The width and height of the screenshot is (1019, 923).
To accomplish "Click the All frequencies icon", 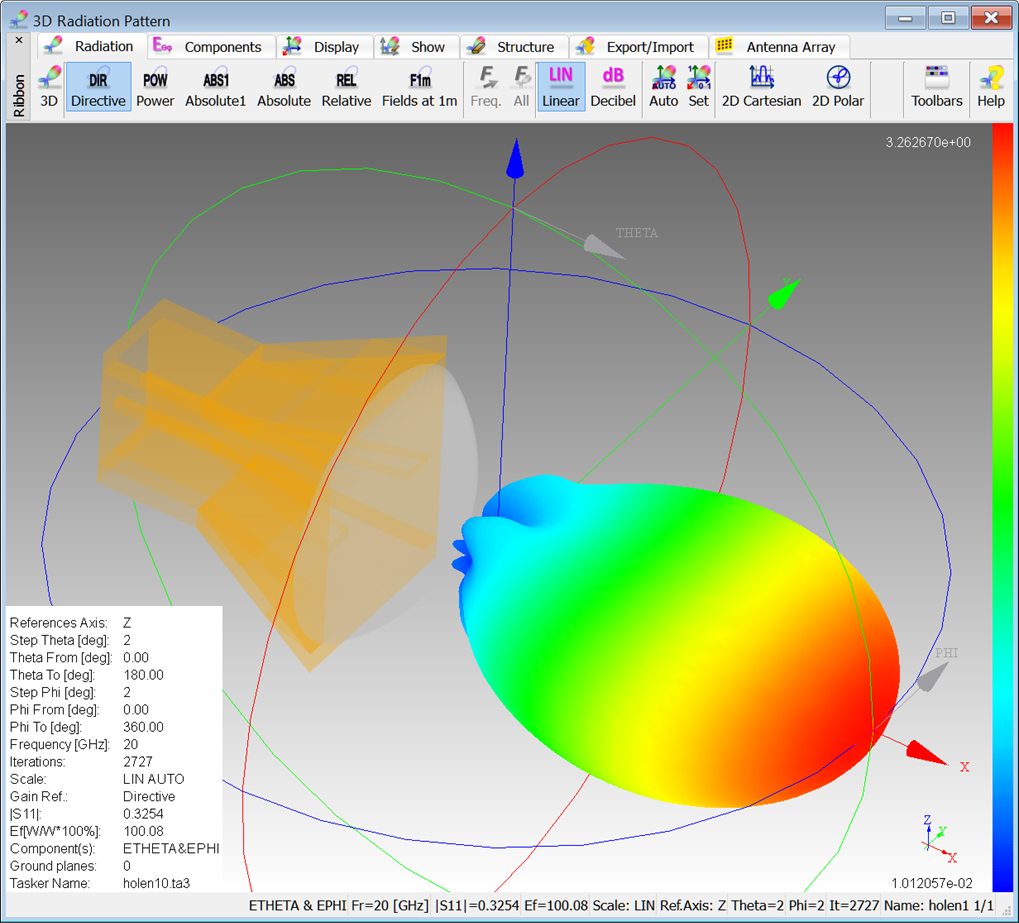I will pos(521,88).
